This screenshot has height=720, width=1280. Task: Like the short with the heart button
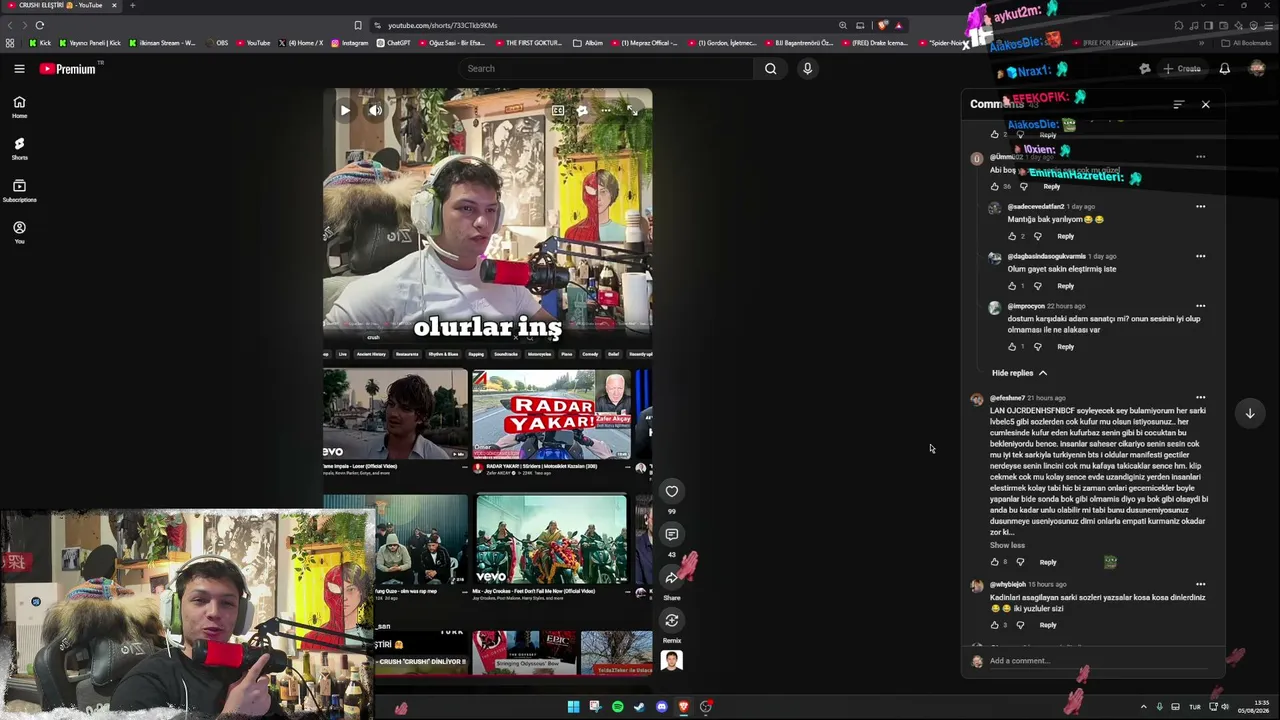[x=672, y=491]
